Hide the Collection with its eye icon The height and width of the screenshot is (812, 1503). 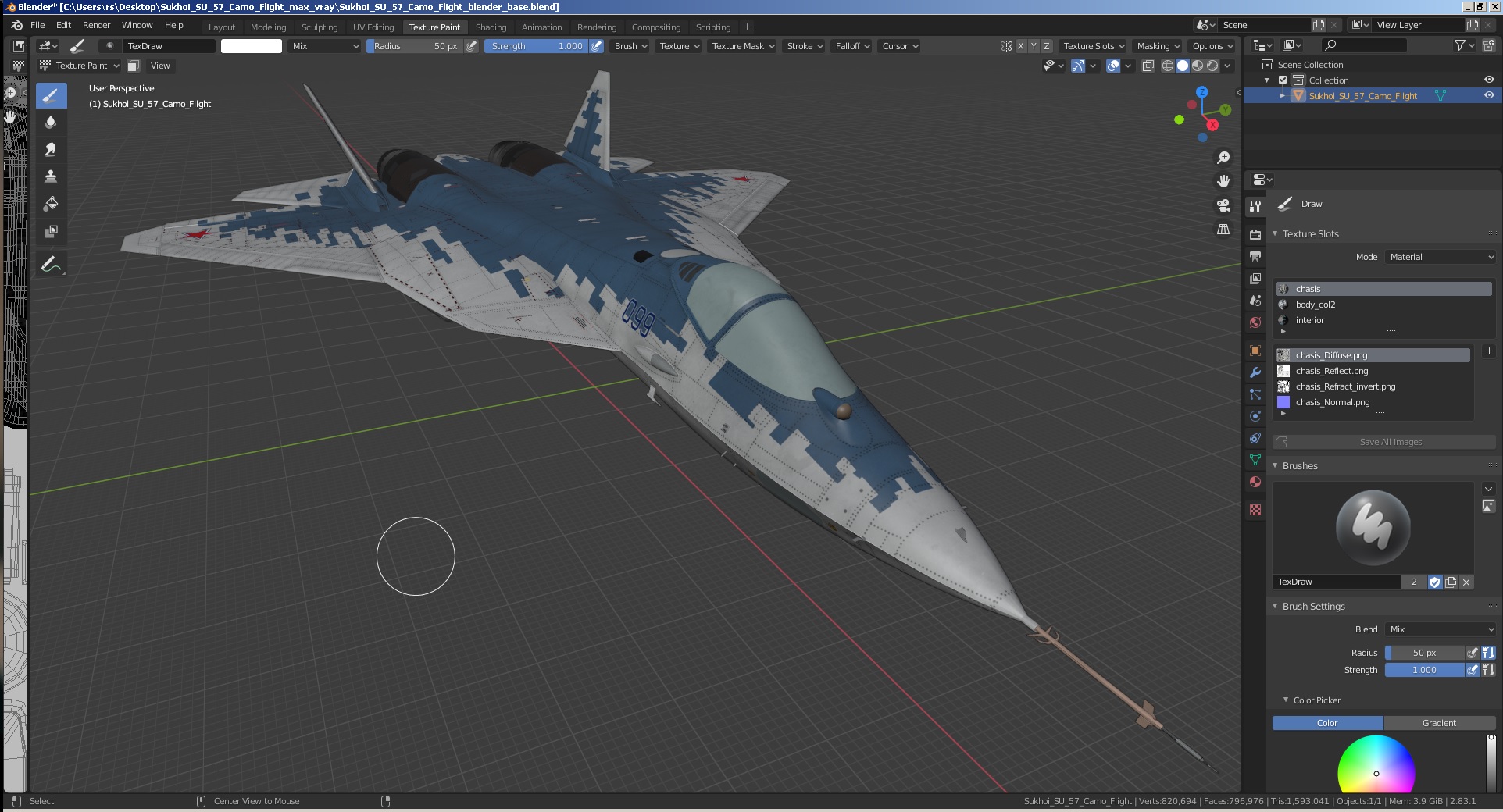[1489, 80]
